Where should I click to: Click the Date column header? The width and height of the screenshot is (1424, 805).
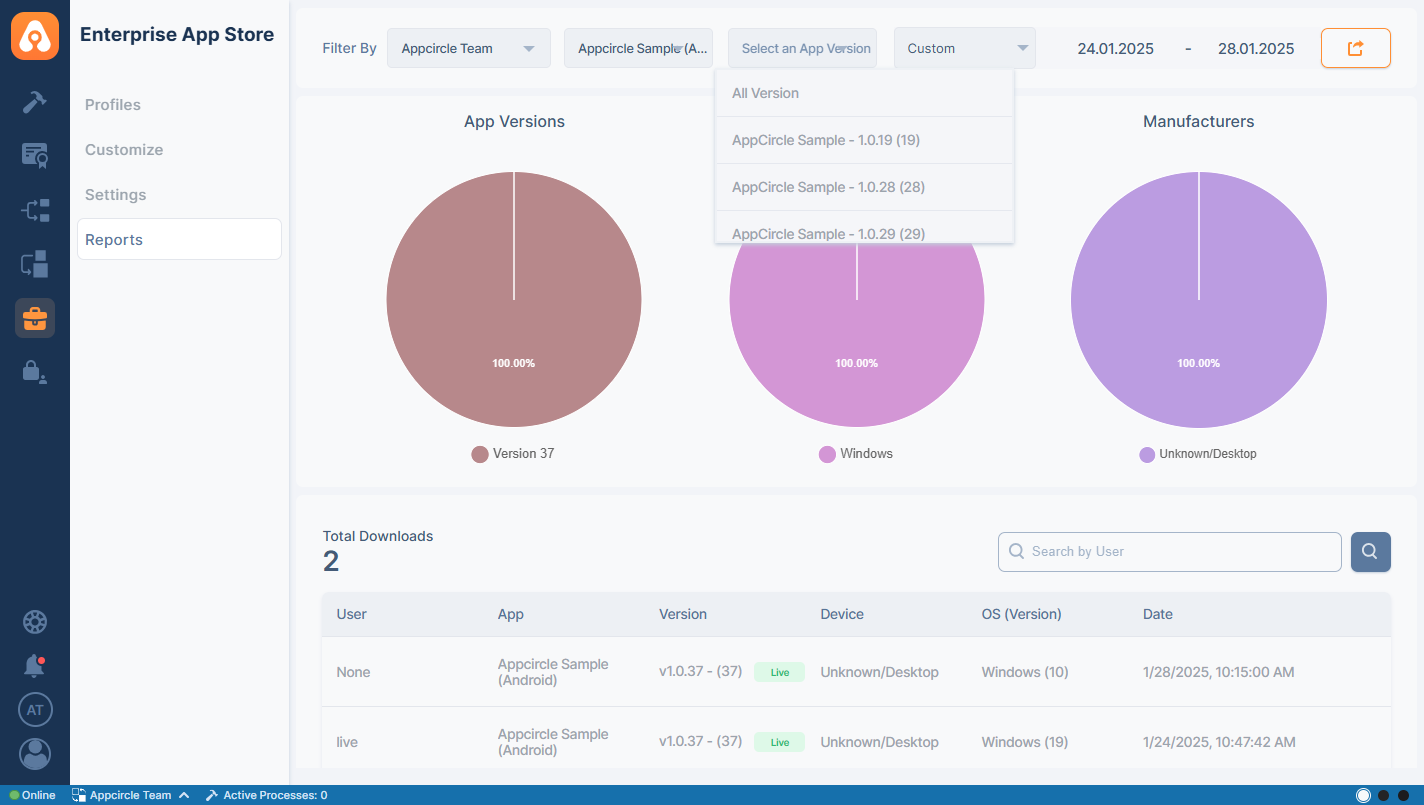coord(1158,614)
